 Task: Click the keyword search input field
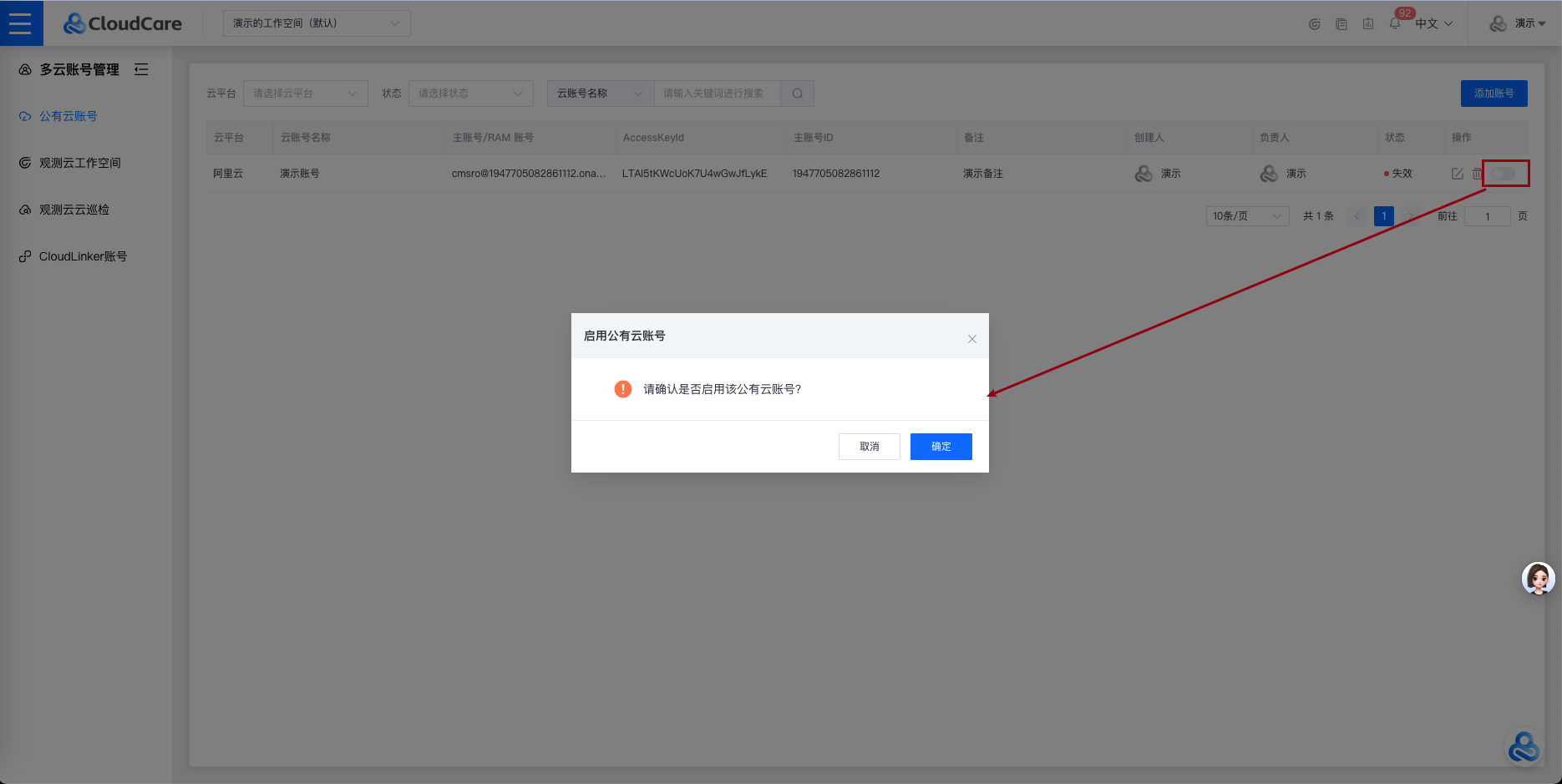[x=716, y=94]
